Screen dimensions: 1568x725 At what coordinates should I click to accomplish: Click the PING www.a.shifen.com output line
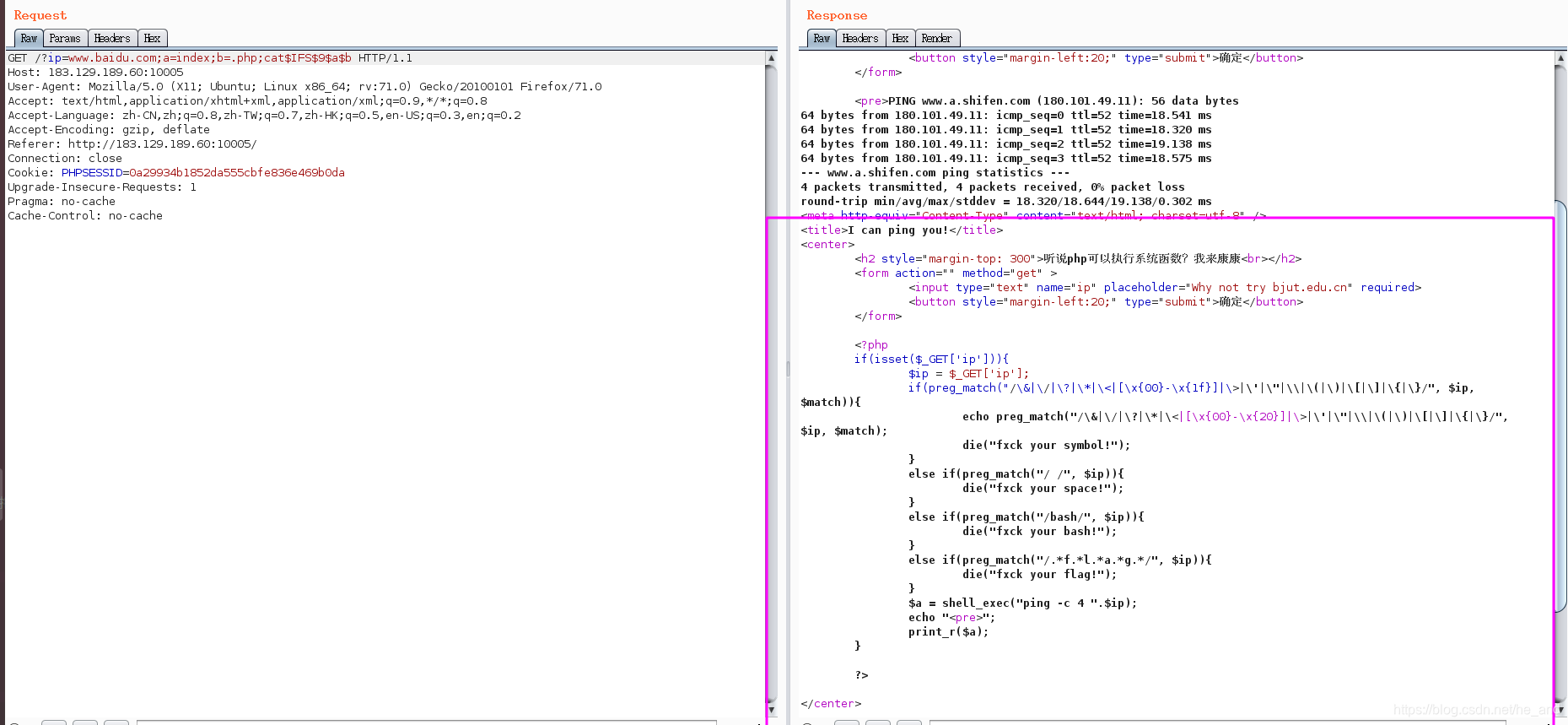tap(1047, 101)
